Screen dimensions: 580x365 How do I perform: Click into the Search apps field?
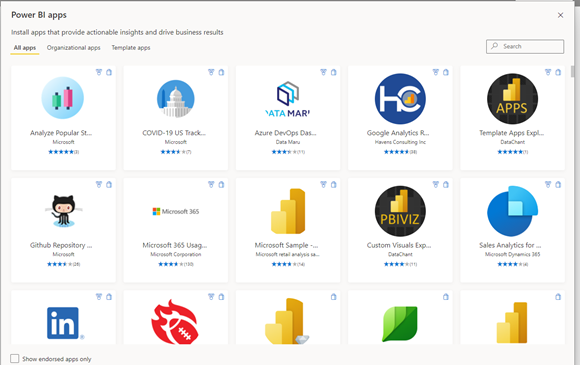click(x=525, y=47)
